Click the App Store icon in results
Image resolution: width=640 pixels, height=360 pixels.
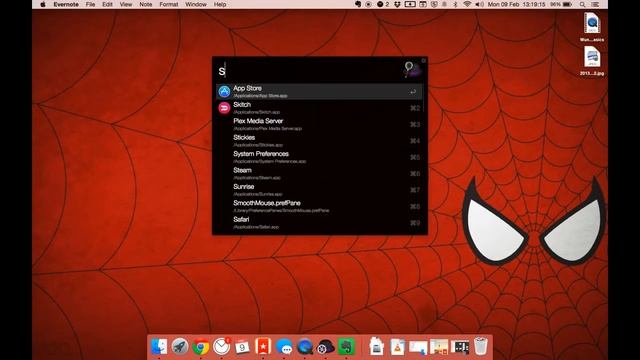[224, 91]
